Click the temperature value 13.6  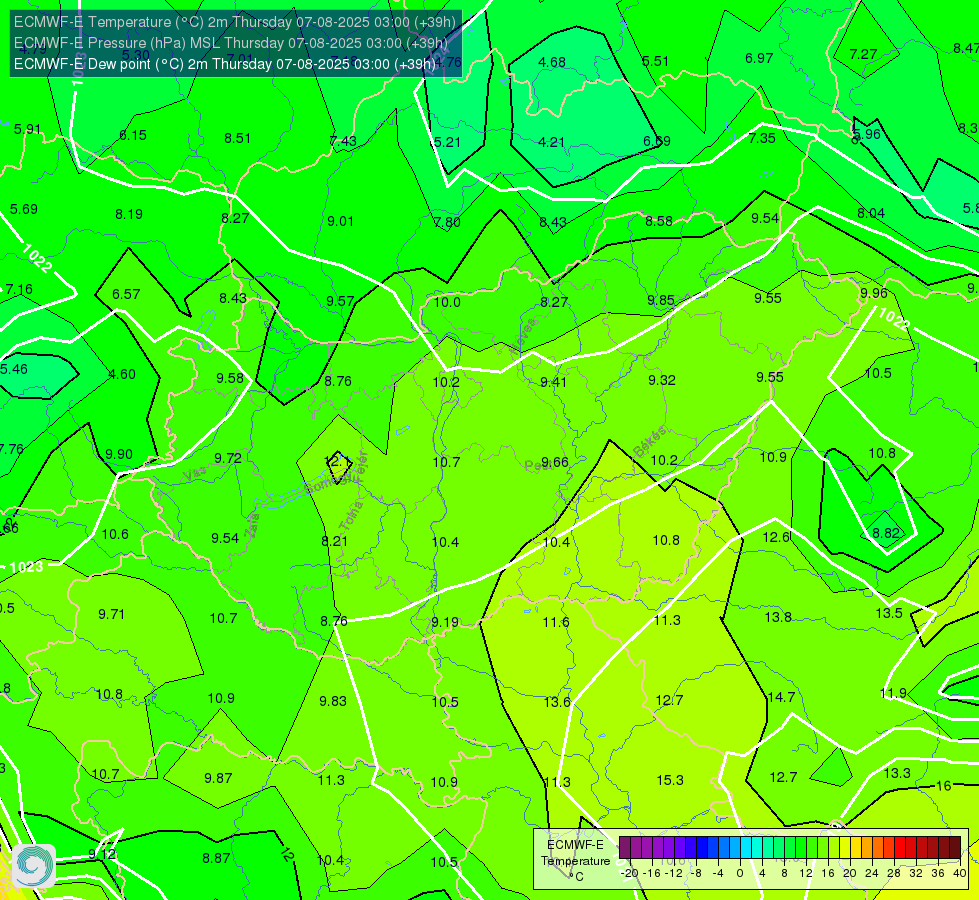pos(557,702)
